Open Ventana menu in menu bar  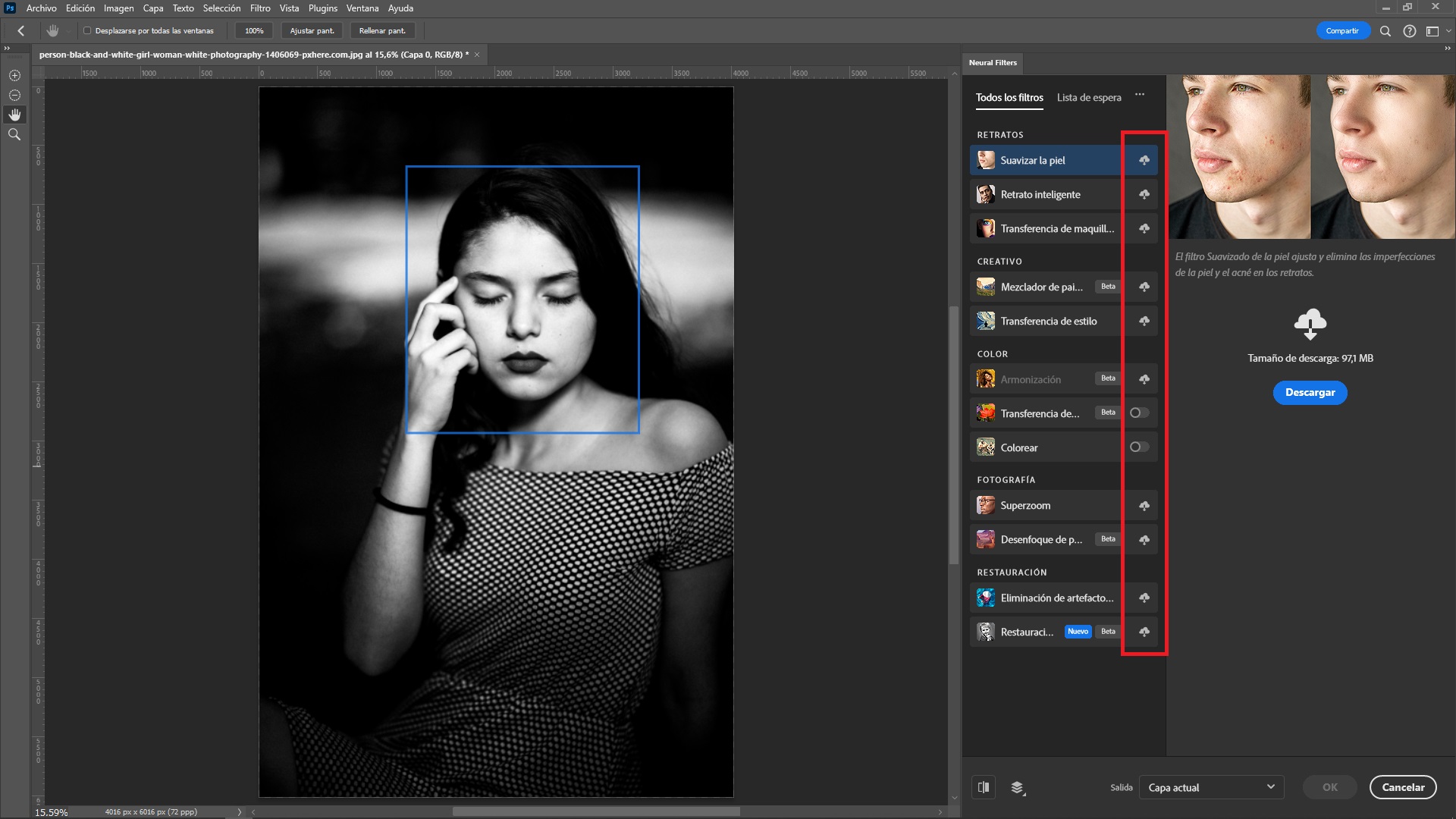362,8
